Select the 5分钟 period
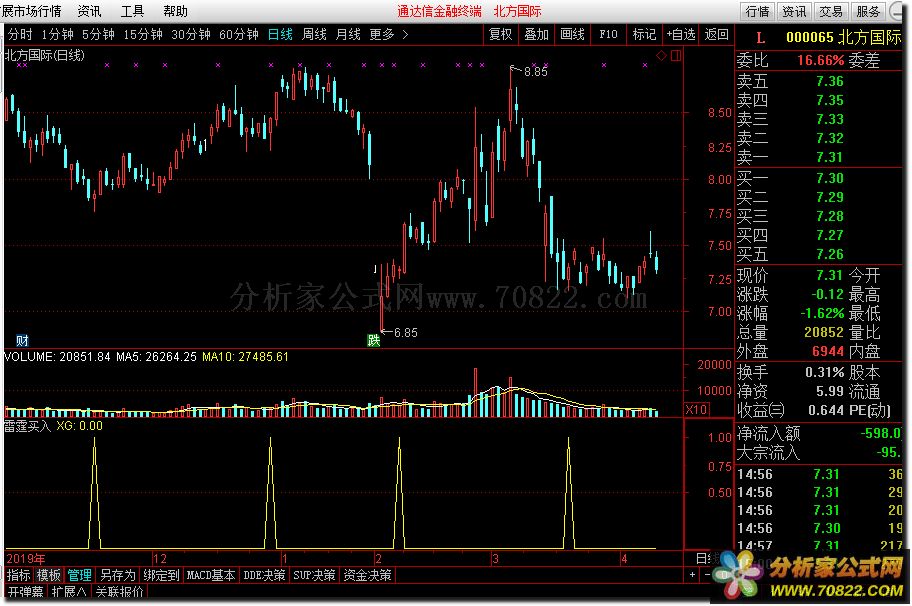Image resolution: width=912 pixels, height=606 pixels. pyautogui.click(x=98, y=35)
